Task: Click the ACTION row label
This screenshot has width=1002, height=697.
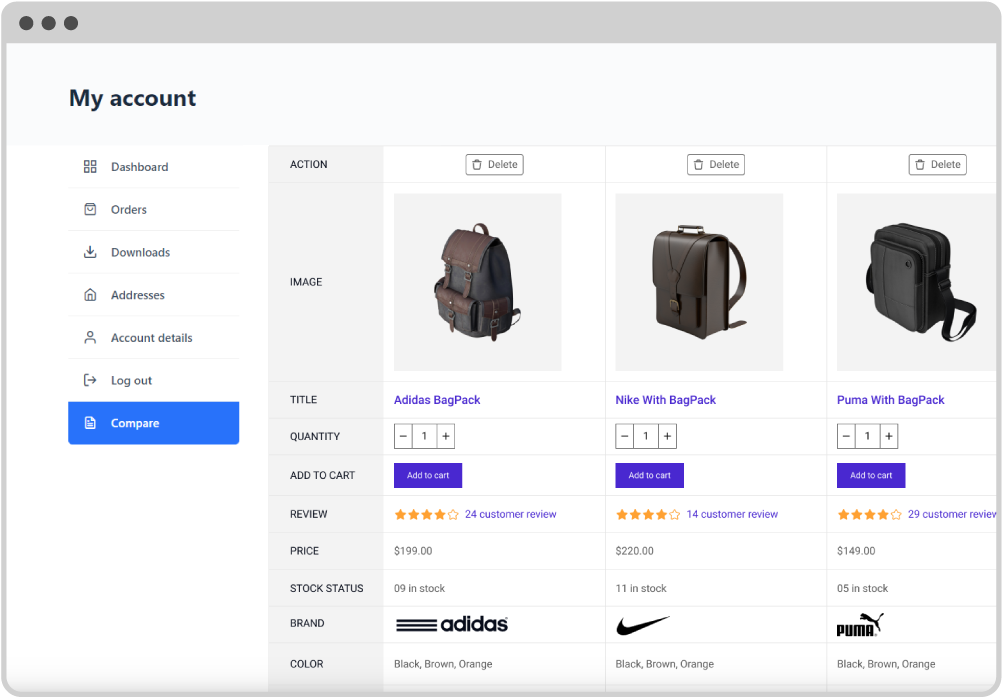Action: pos(309,165)
